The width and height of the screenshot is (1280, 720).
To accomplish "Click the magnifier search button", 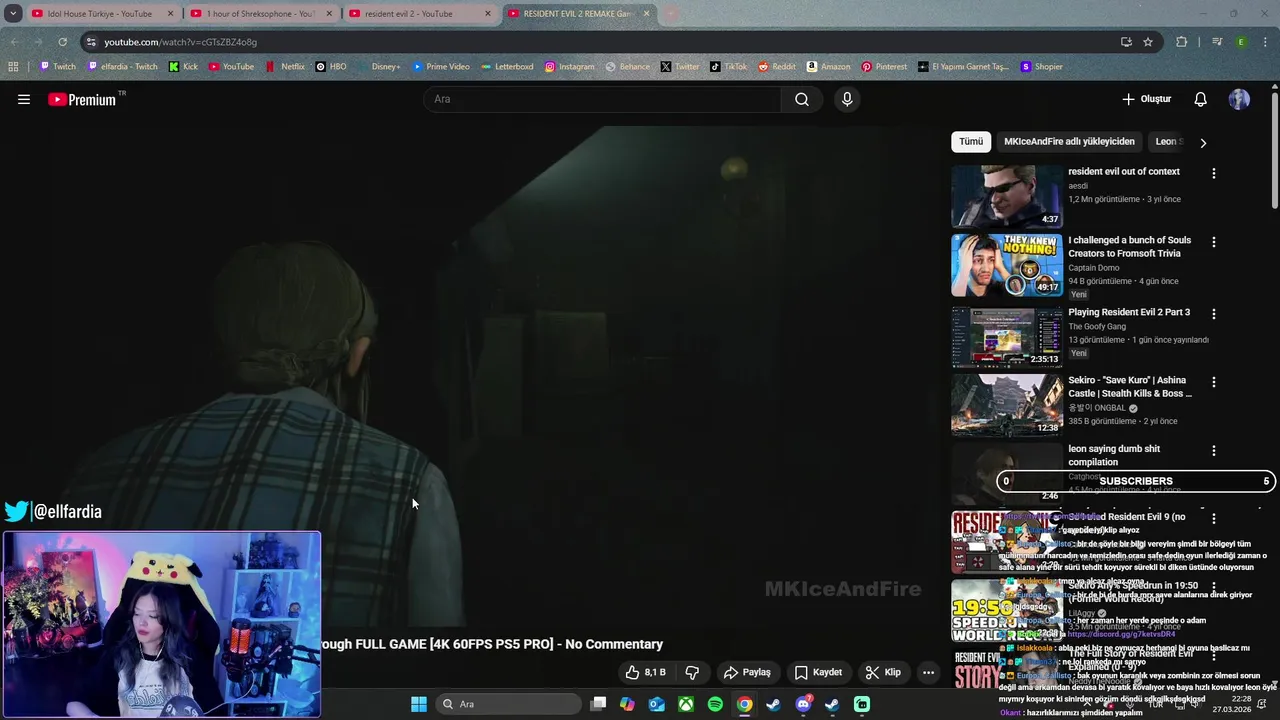I will 802,99.
